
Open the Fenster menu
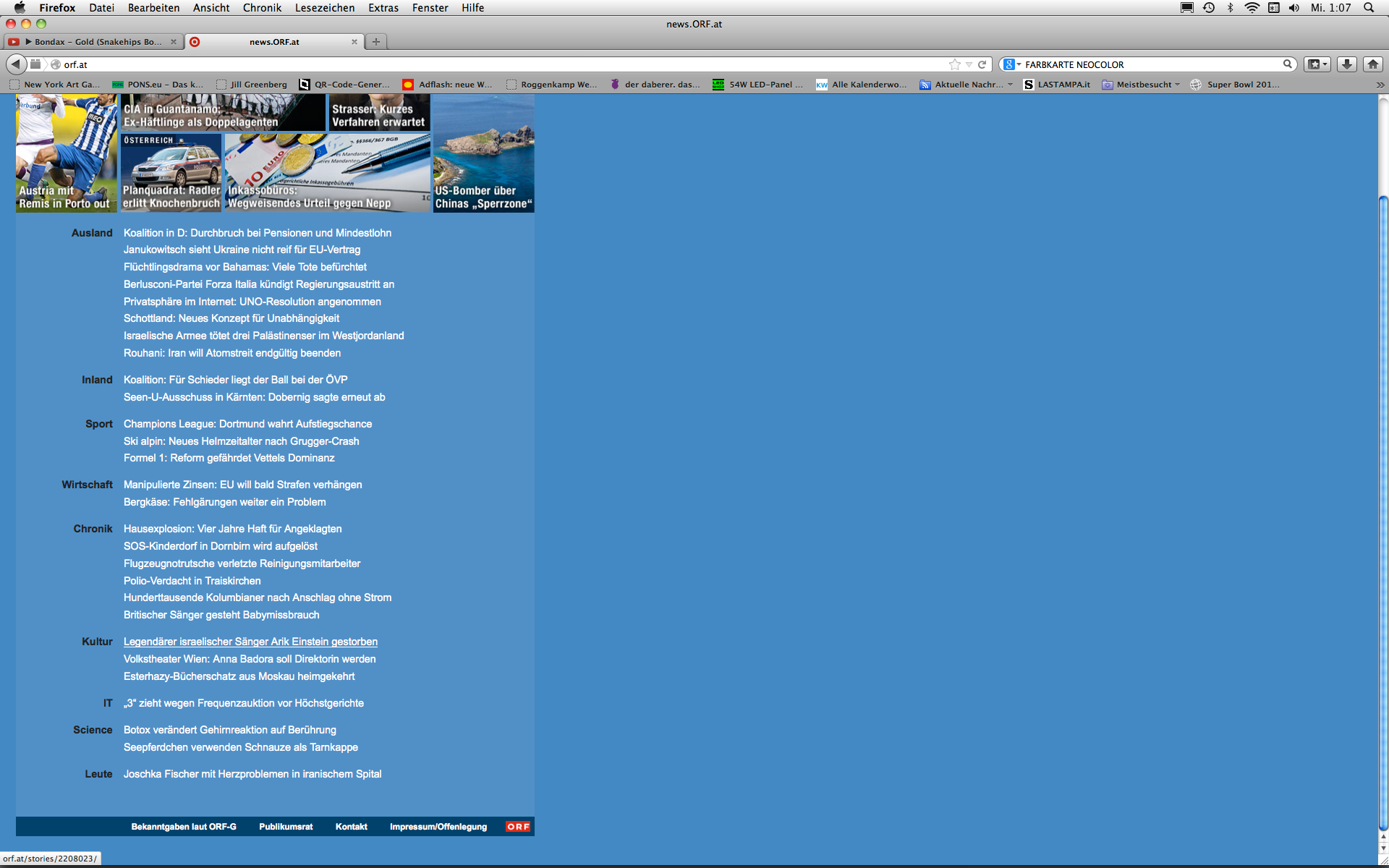[x=430, y=8]
